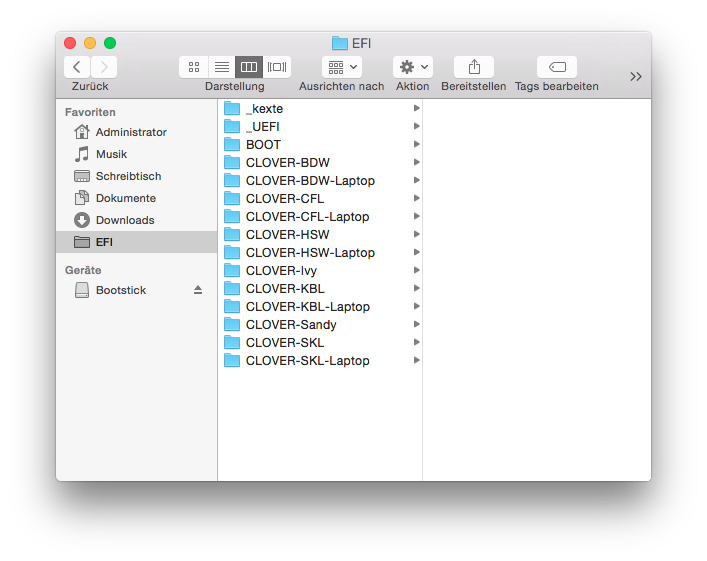The width and height of the screenshot is (707, 561).
Task: Expand _UEFI via its disclosure arrow
Action: point(417,126)
